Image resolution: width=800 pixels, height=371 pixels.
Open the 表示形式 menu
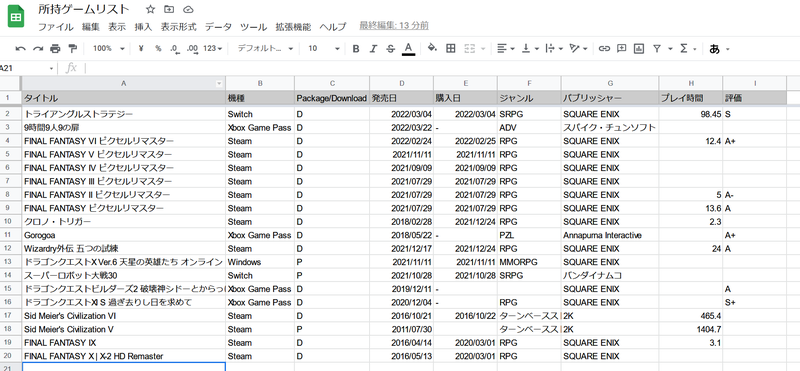pyautogui.click(x=178, y=27)
